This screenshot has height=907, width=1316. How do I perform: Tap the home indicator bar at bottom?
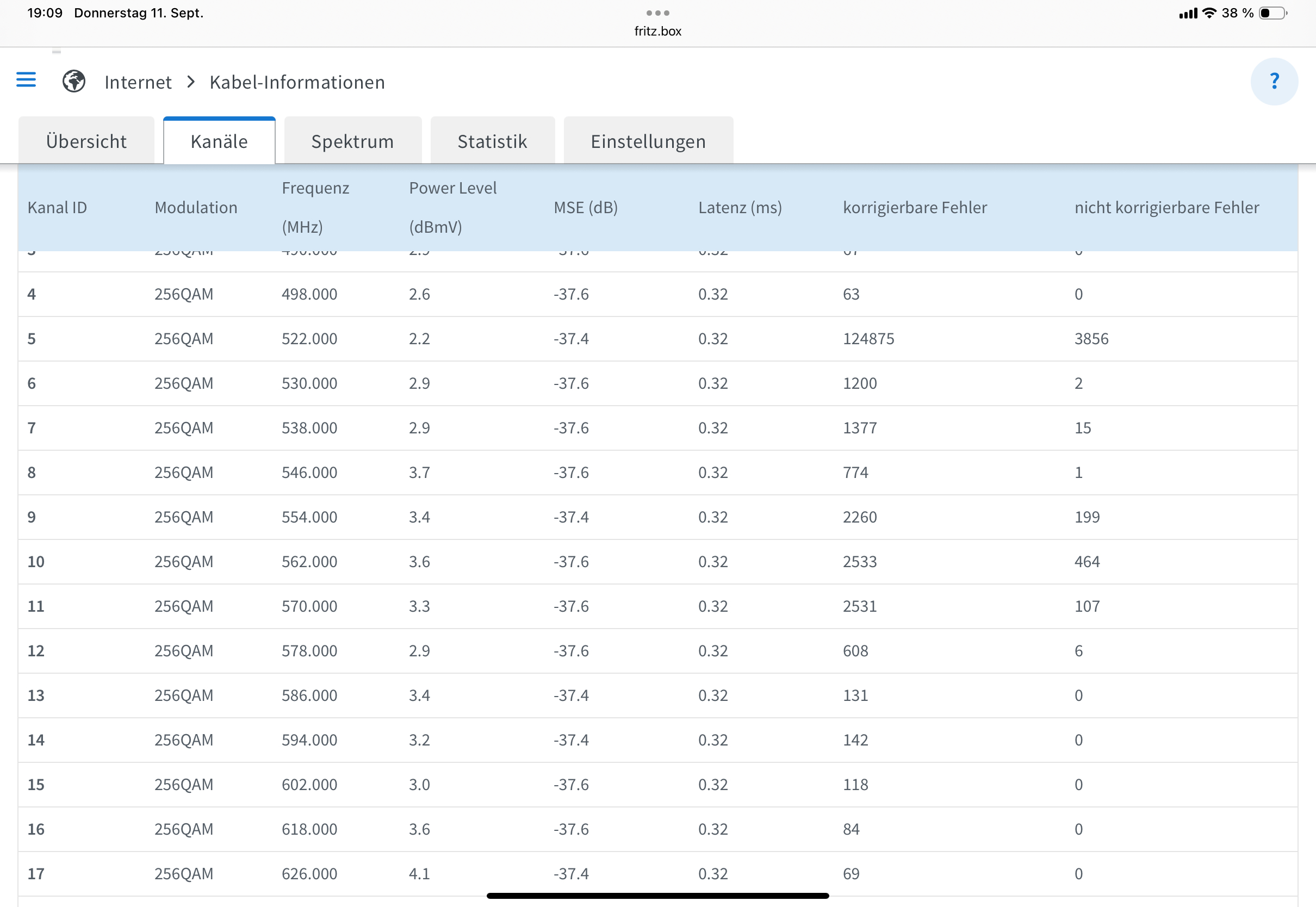click(x=657, y=896)
